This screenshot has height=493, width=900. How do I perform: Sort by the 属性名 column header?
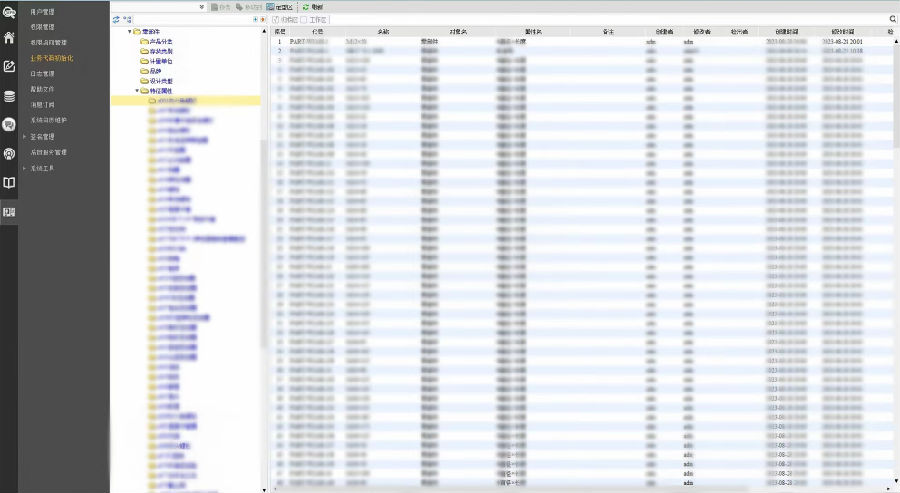[x=533, y=32]
